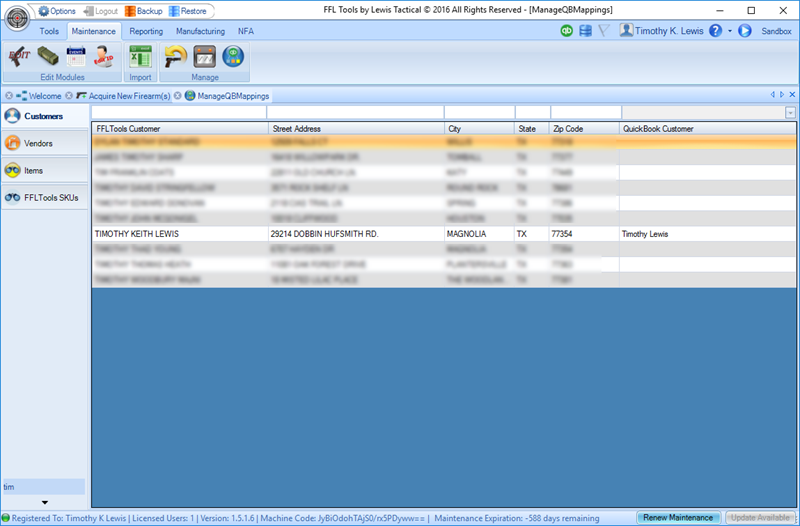This screenshot has height=526, width=800.
Task: Sort by State column header
Action: point(532,129)
